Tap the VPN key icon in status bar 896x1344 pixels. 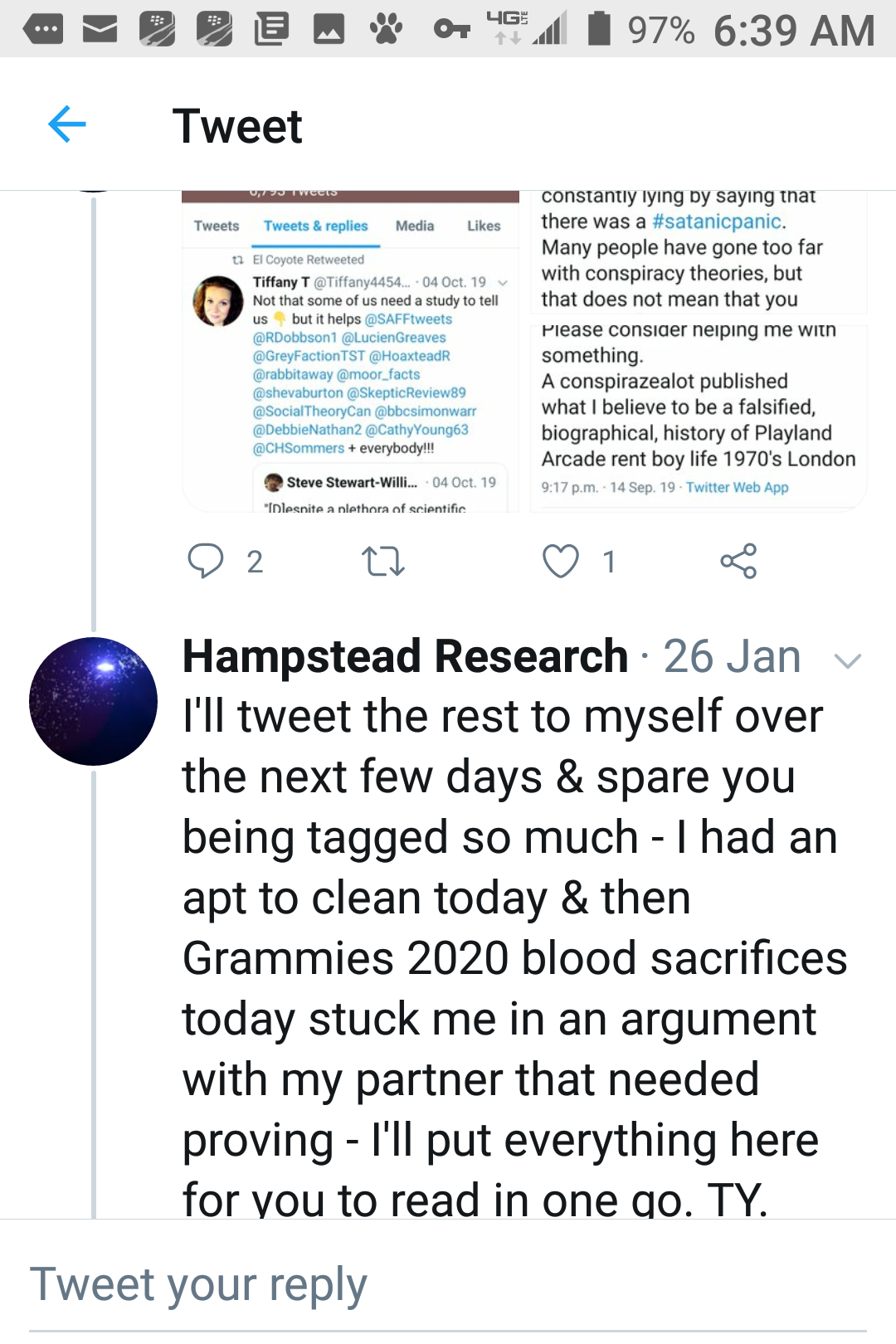(x=451, y=30)
